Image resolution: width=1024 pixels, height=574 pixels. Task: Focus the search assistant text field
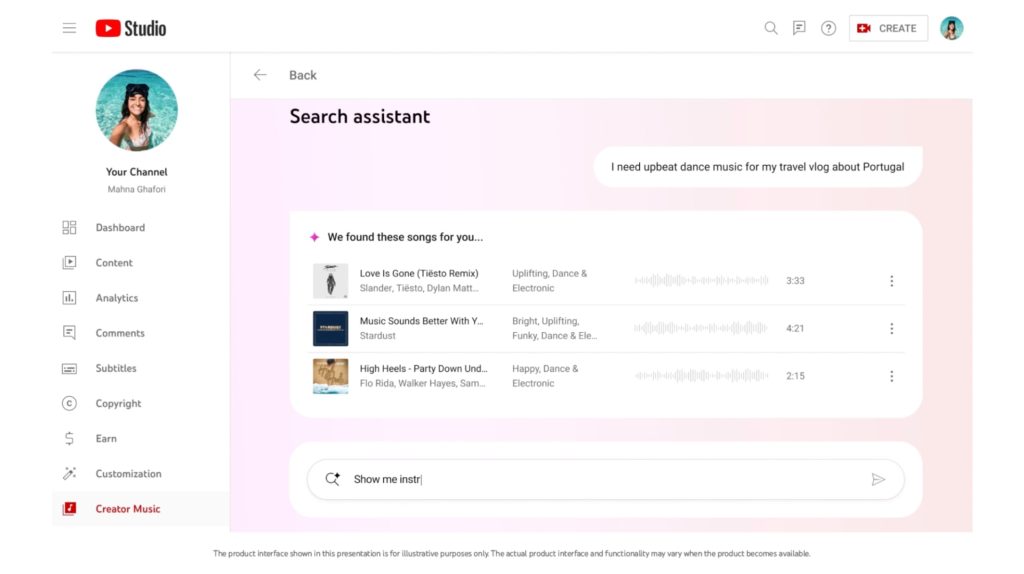600,480
